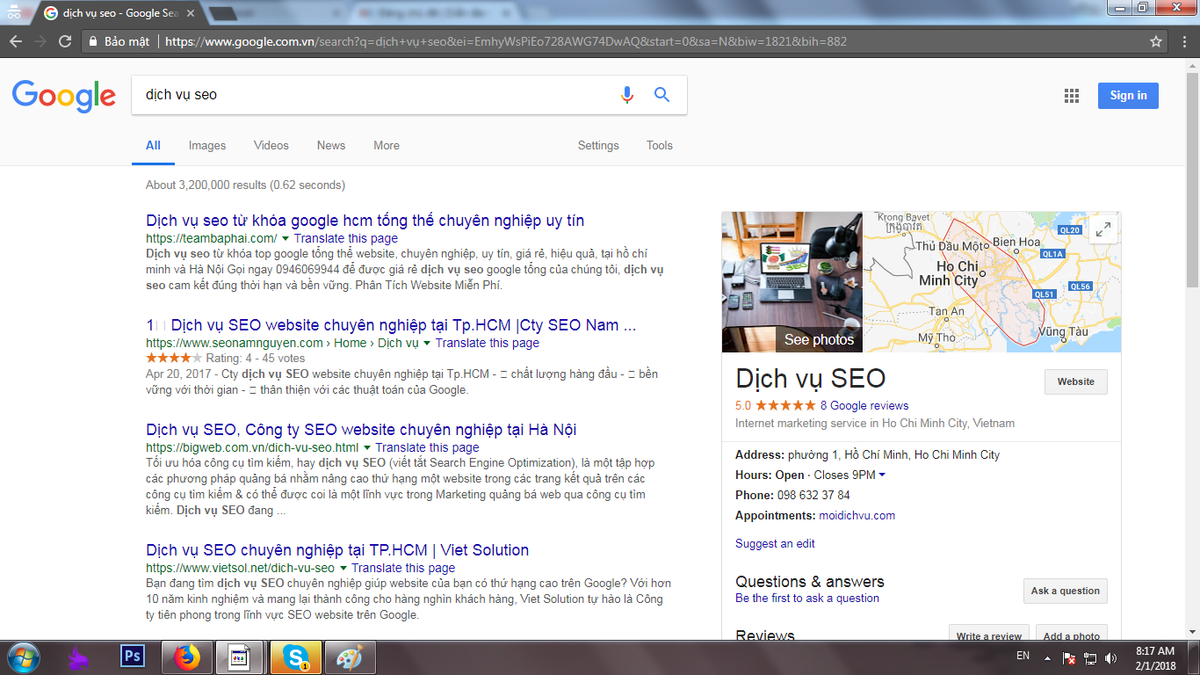Expand hours dropdown next to Closes 9PM
The height and width of the screenshot is (675, 1200).
click(881, 475)
